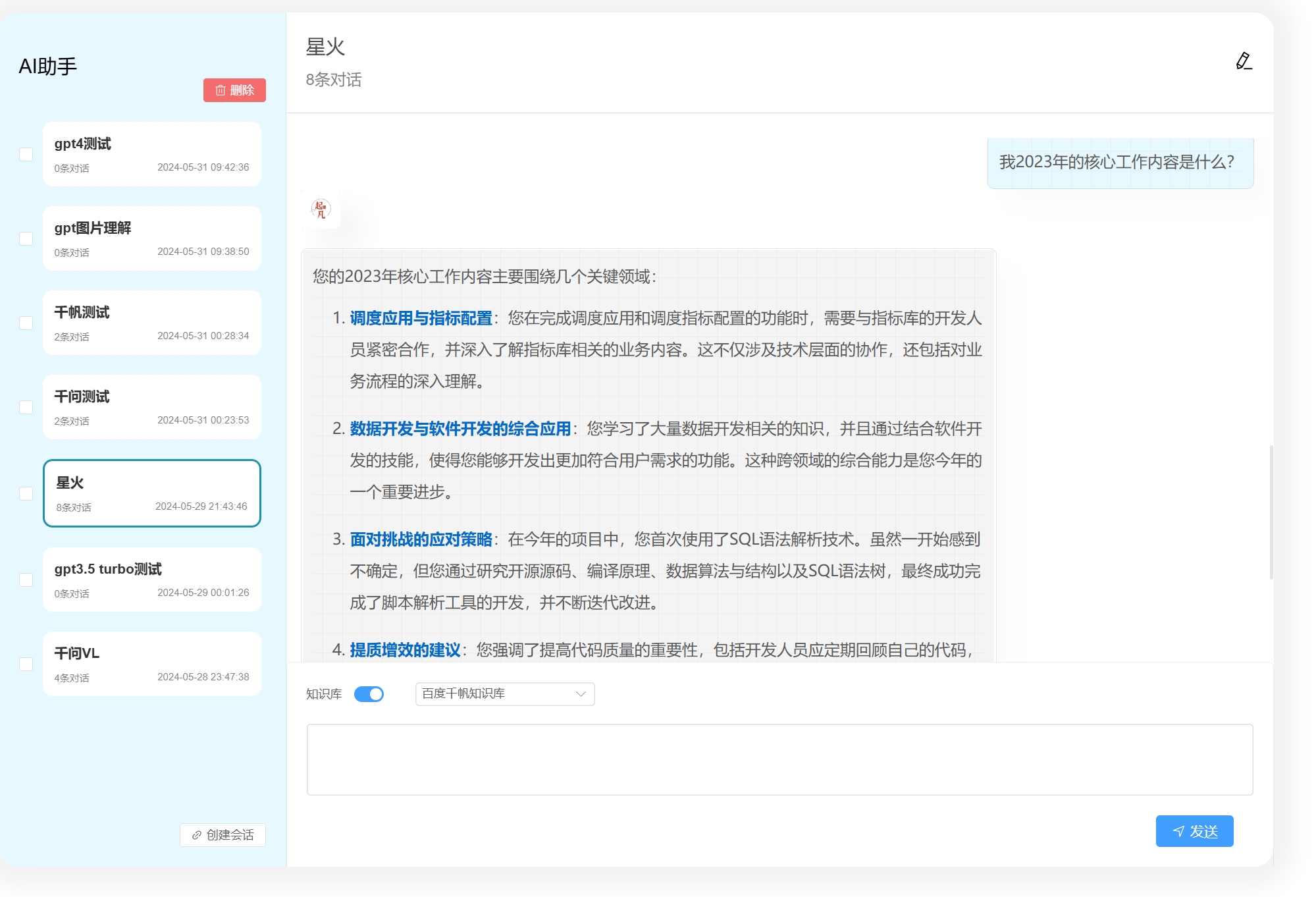Click the red delete button
Image resolution: width=1316 pixels, height=897 pixels.
[x=234, y=90]
